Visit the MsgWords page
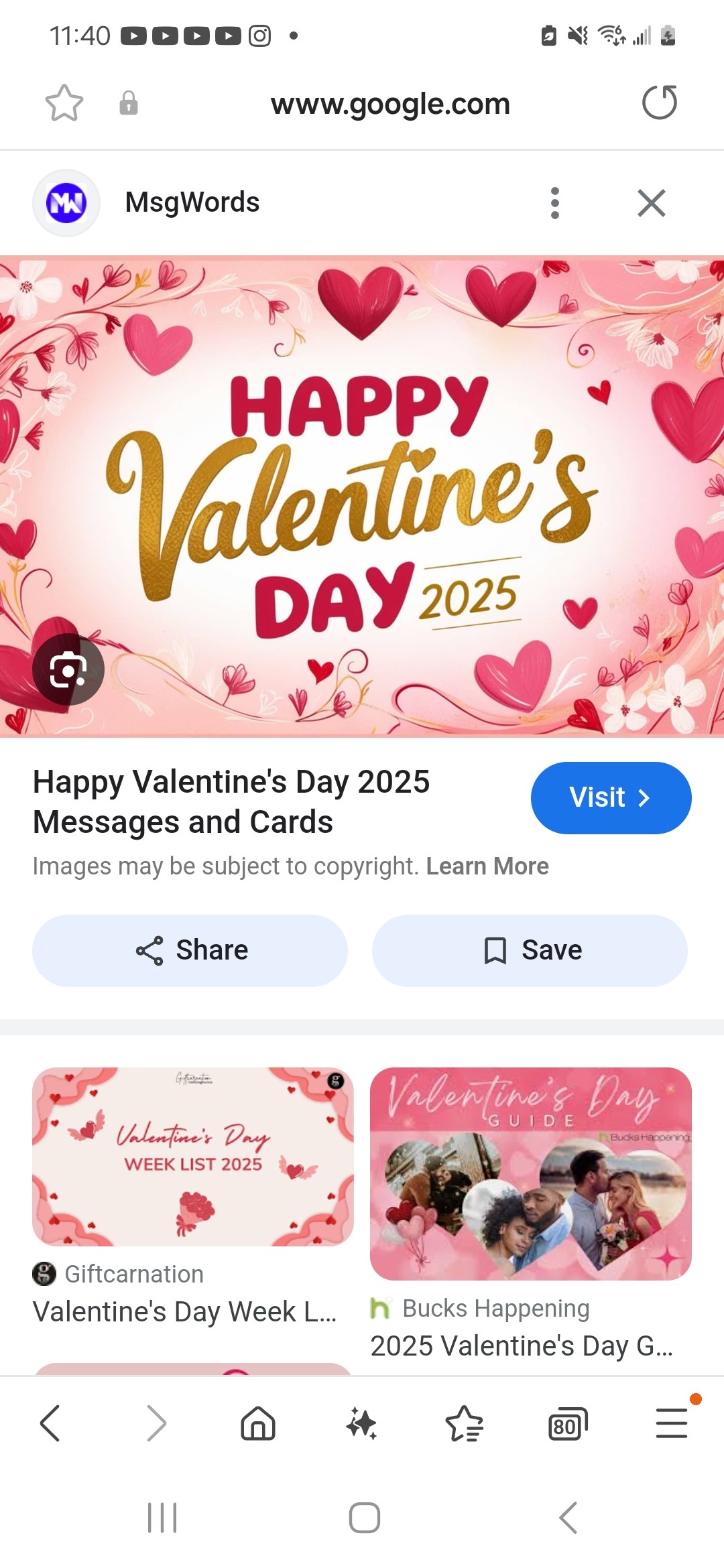Image resolution: width=724 pixels, height=1568 pixels. click(x=611, y=797)
